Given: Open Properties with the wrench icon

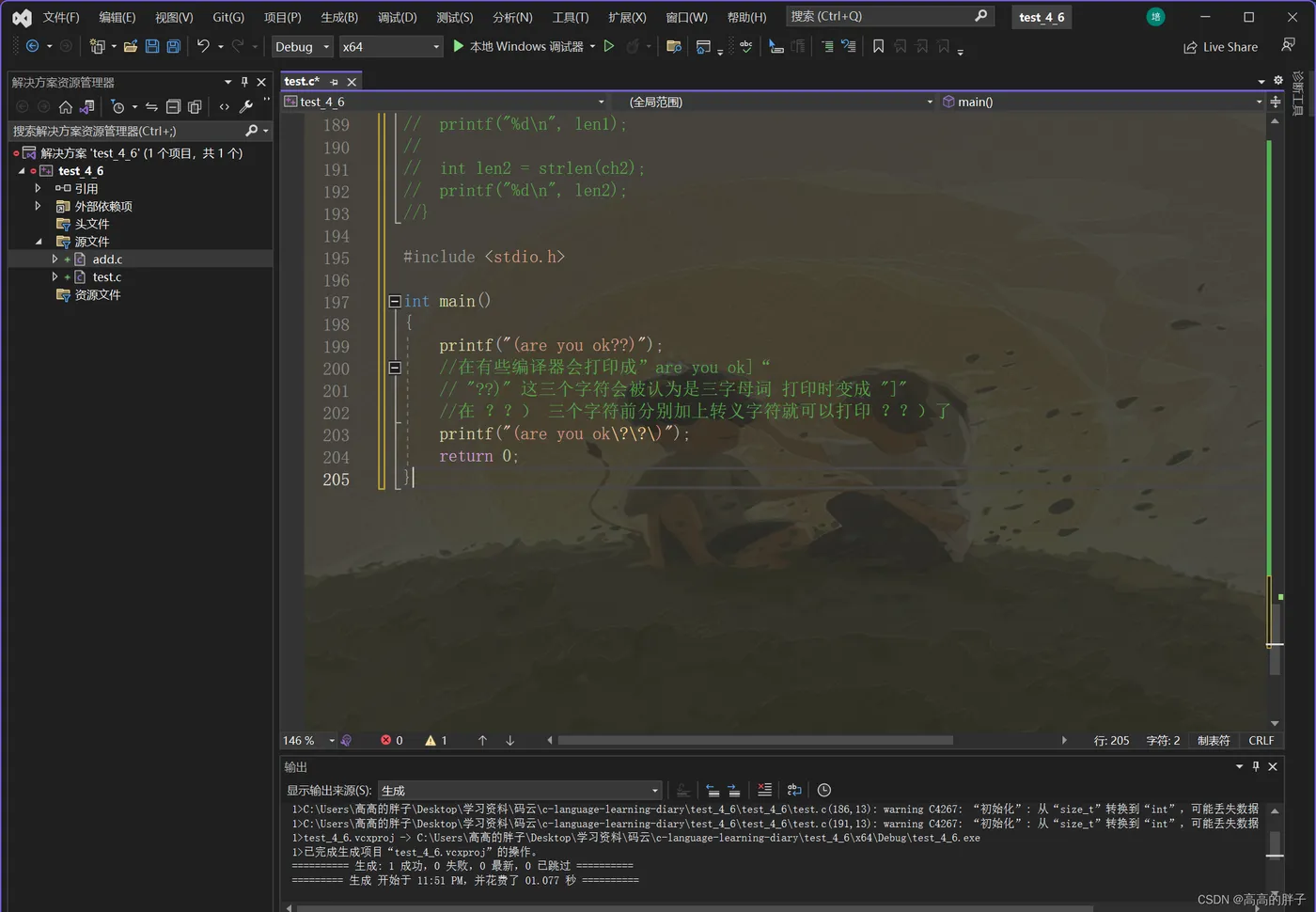Looking at the screenshot, I should point(246,106).
